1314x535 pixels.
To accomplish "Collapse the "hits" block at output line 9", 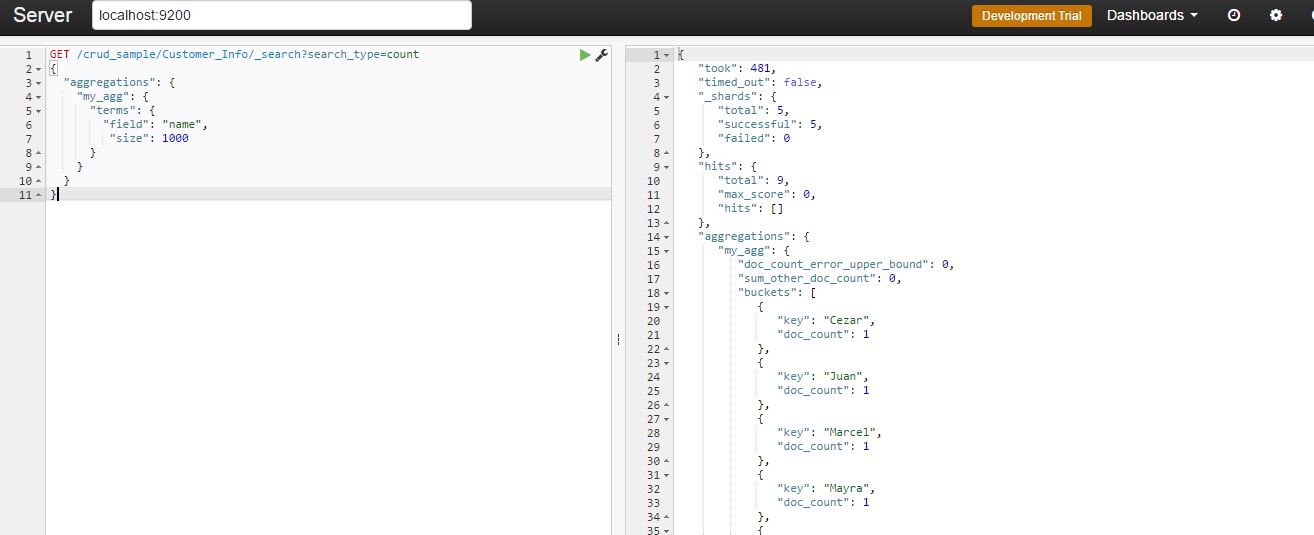I will (667, 167).
